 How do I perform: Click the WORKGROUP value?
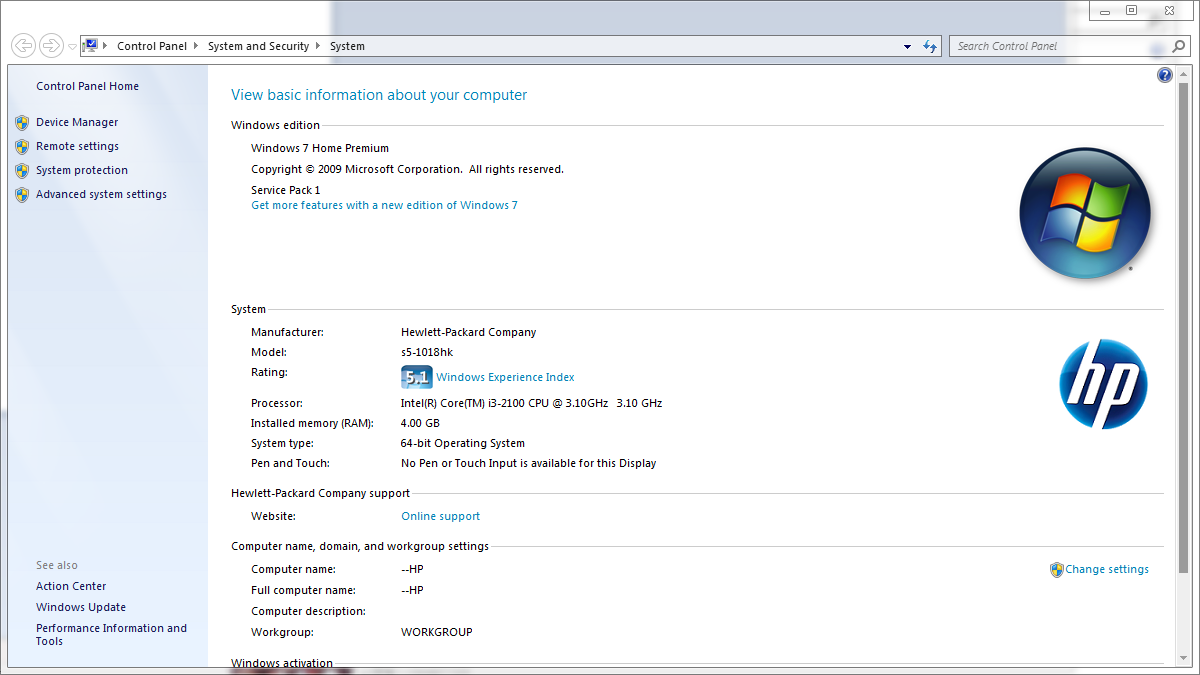pyautogui.click(x=437, y=632)
